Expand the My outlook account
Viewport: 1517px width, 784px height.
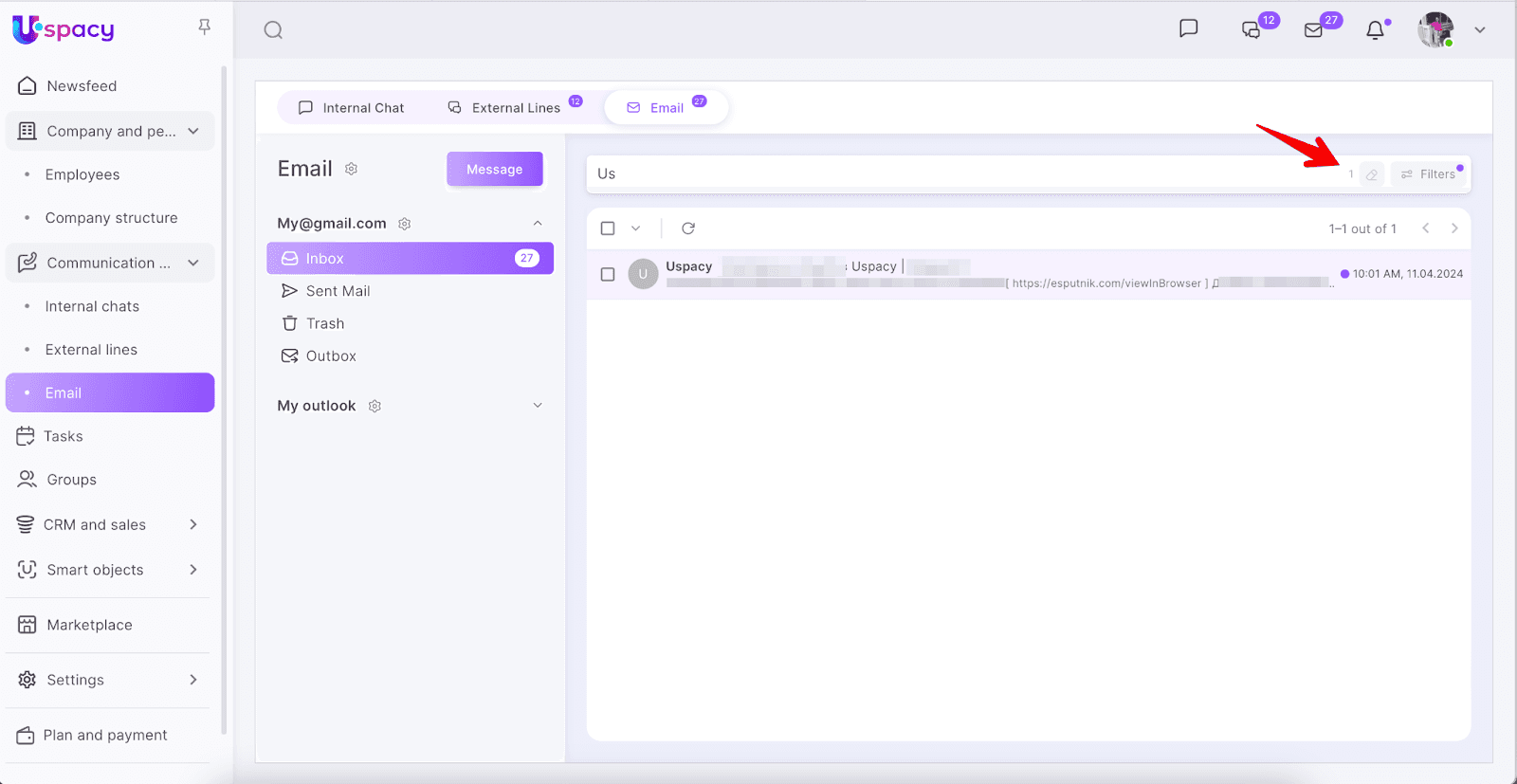click(x=538, y=406)
